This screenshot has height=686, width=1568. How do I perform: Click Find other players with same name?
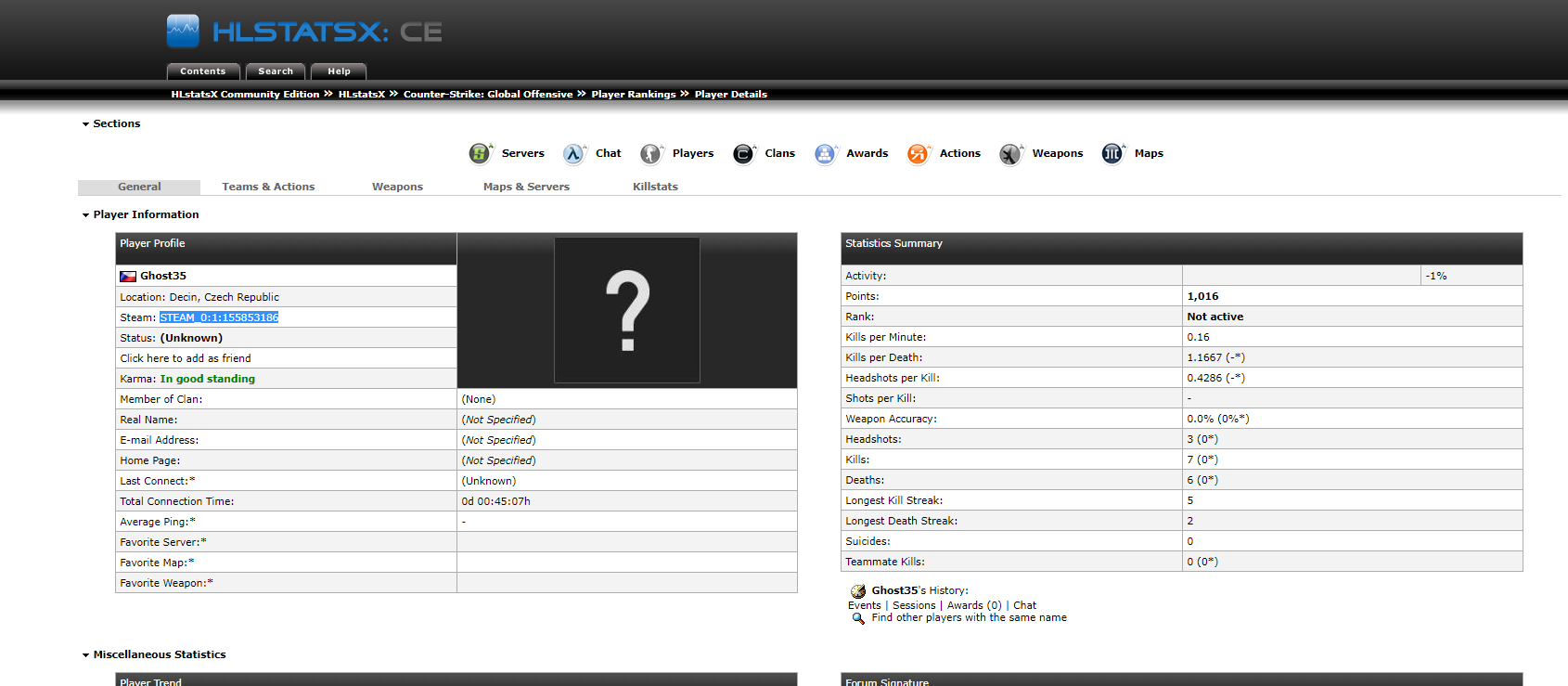pos(969,617)
